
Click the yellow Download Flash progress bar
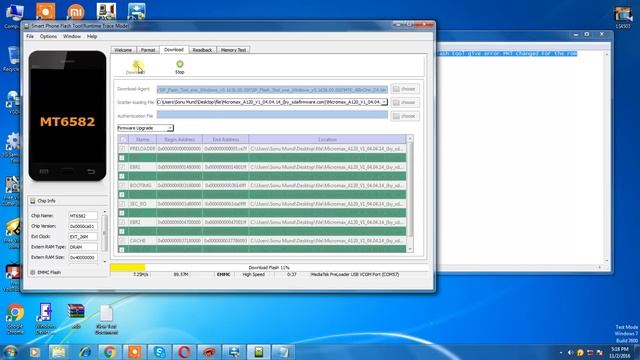pyautogui.click(x=127, y=267)
